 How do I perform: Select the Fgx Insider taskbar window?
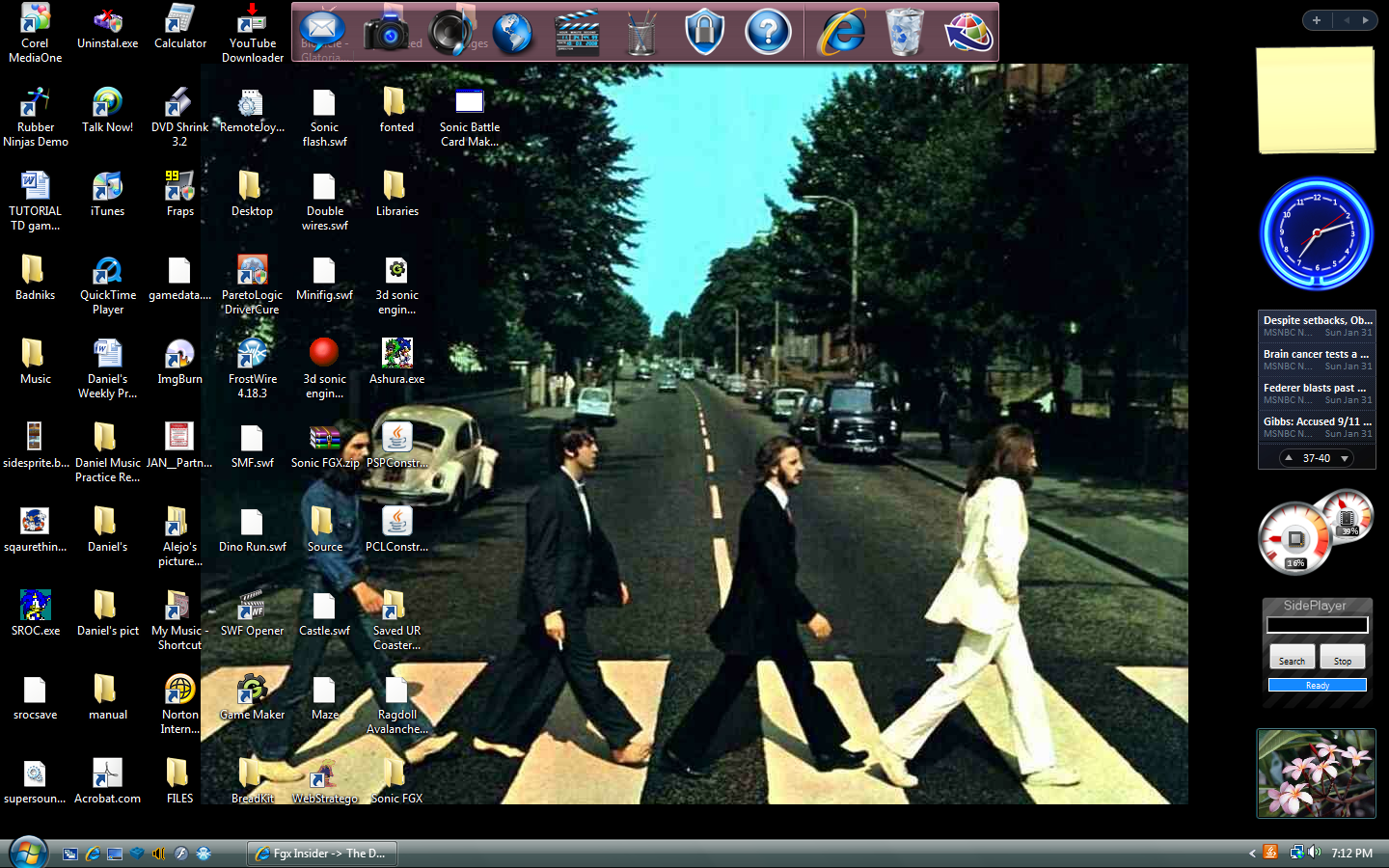tap(321, 853)
